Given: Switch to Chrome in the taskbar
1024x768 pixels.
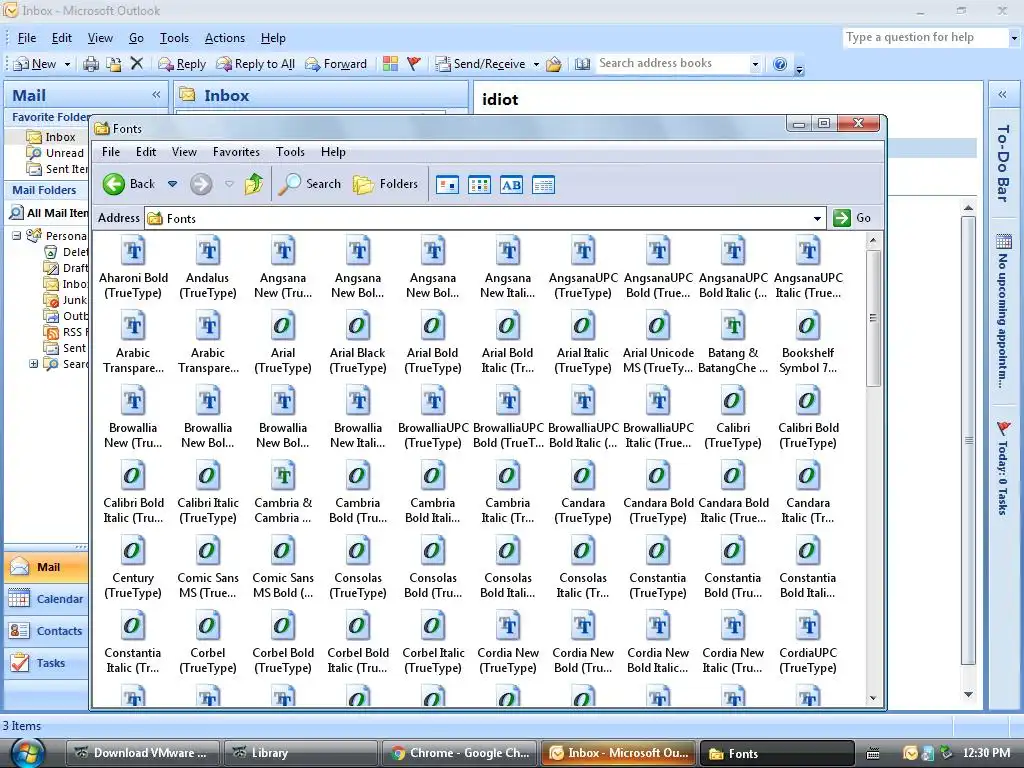Looking at the screenshot, I should point(460,753).
